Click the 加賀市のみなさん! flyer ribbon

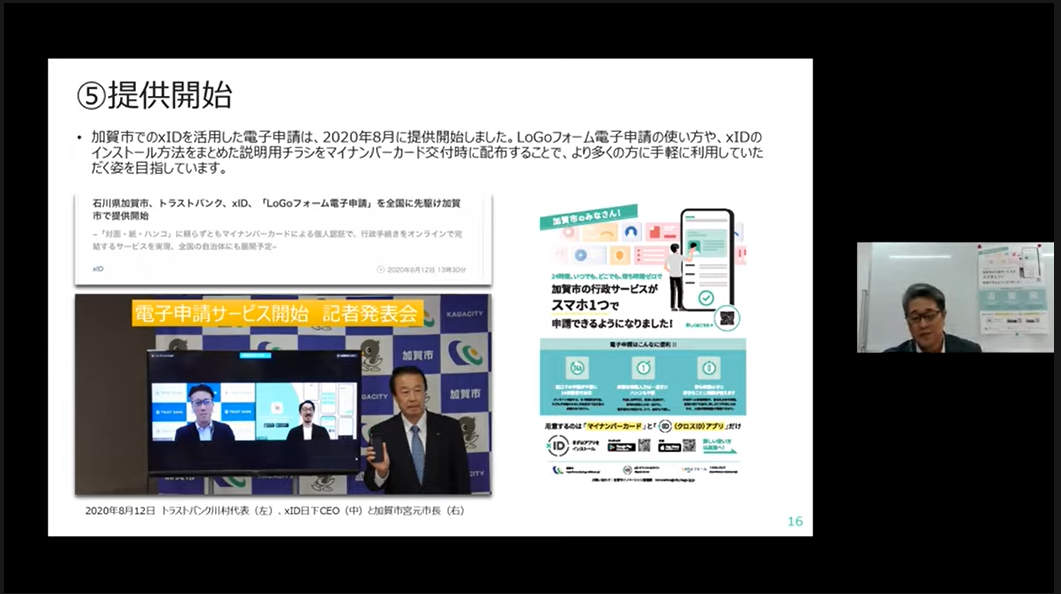(588, 216)
